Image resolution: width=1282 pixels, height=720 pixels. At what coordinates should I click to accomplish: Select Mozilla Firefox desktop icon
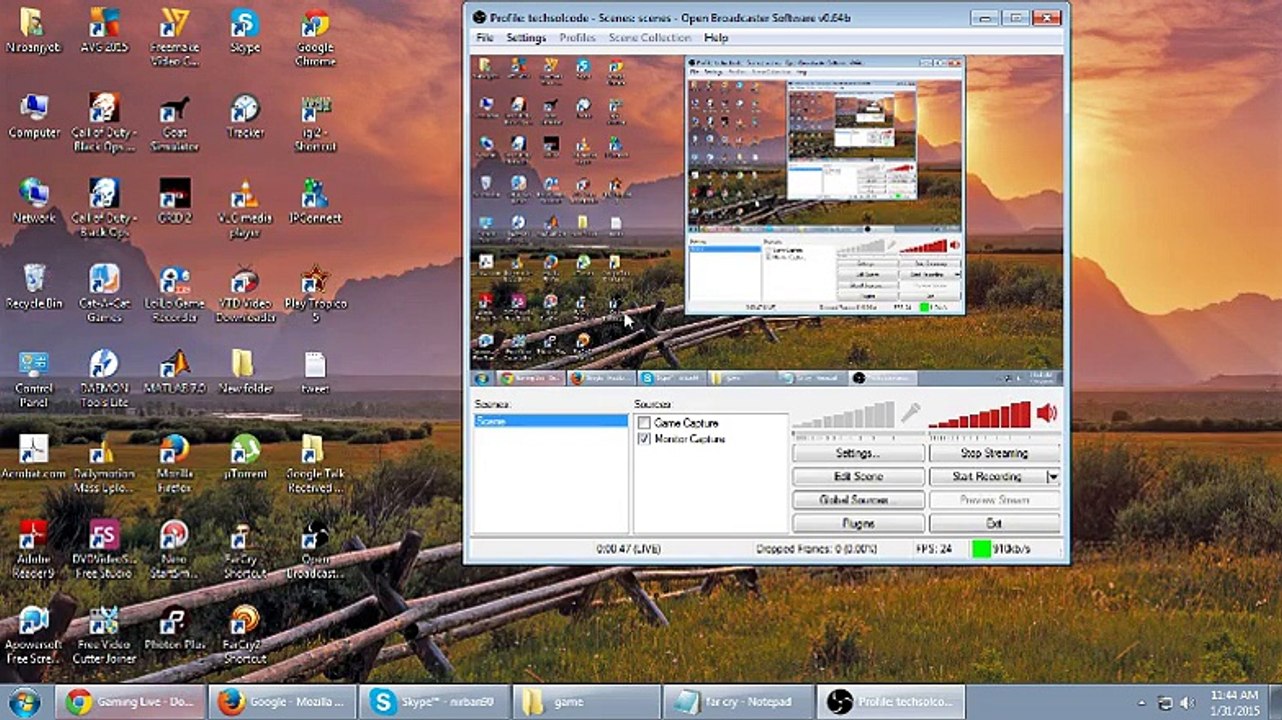[x=174, y=462]
